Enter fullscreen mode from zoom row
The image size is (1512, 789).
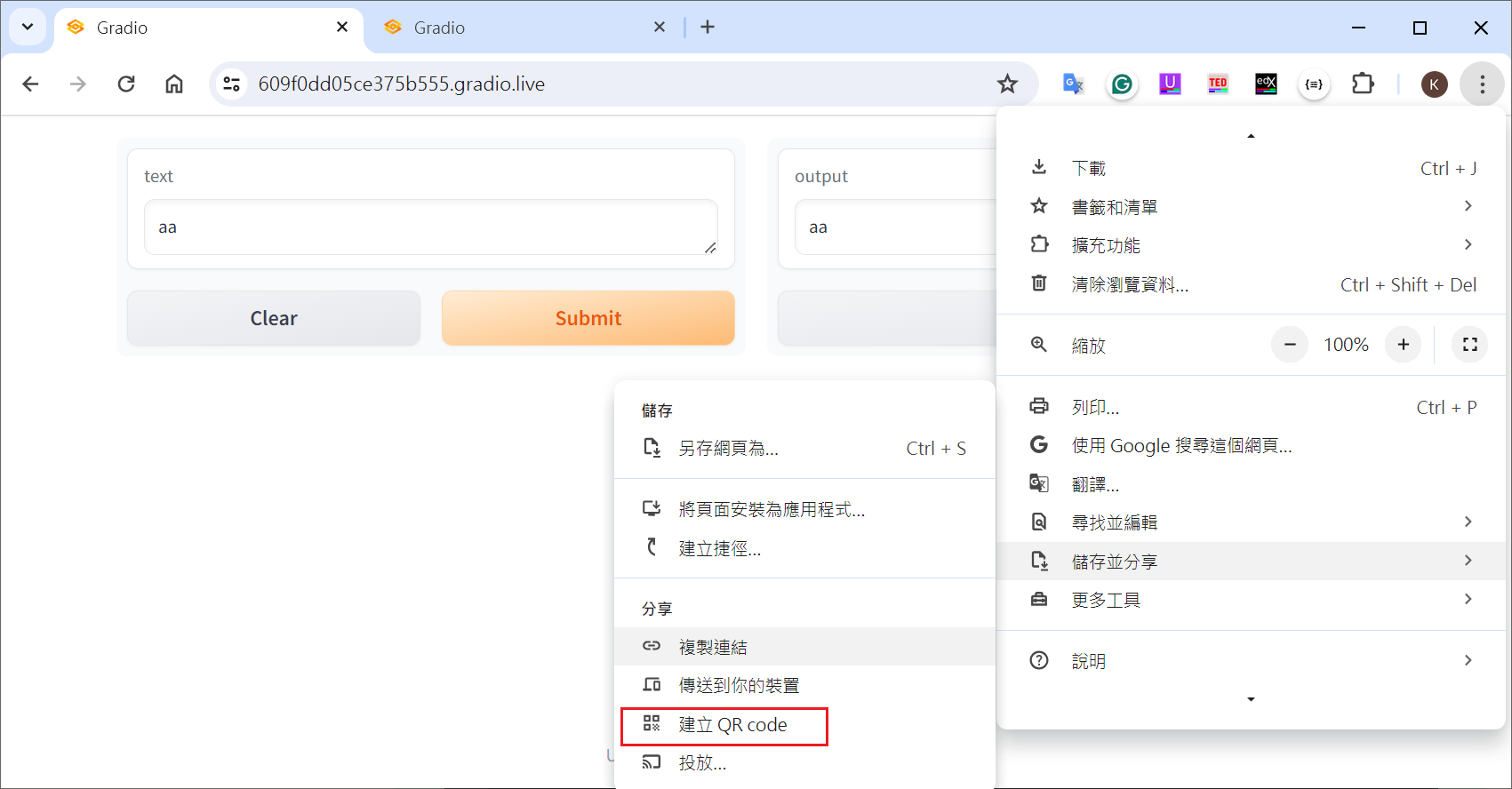1469,345
